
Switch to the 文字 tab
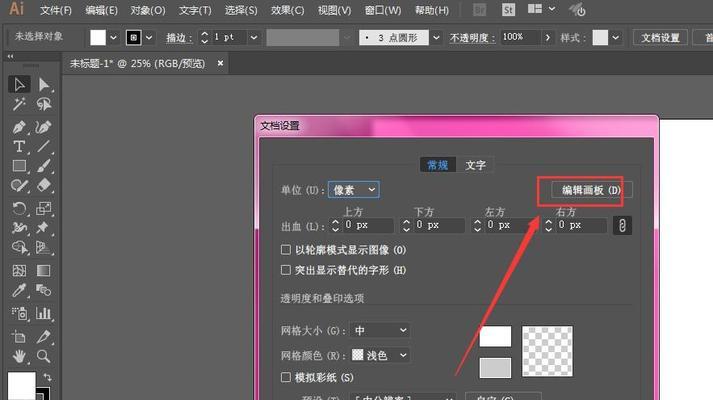point(475,165)
